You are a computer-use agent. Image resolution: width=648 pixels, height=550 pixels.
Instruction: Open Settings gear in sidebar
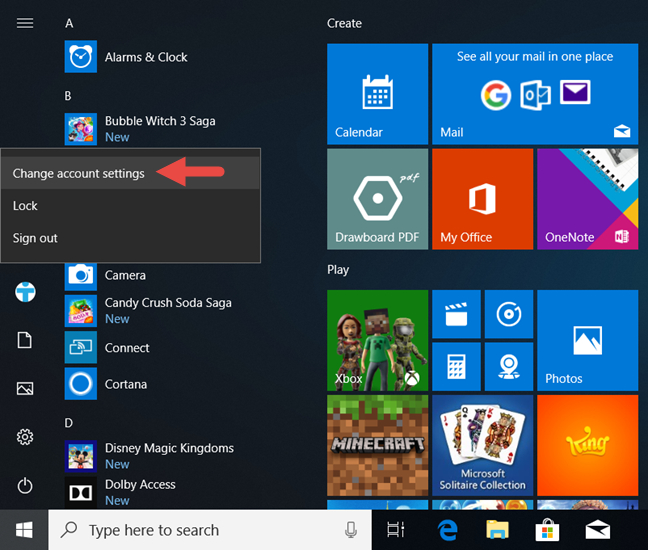tap(25, 437)
